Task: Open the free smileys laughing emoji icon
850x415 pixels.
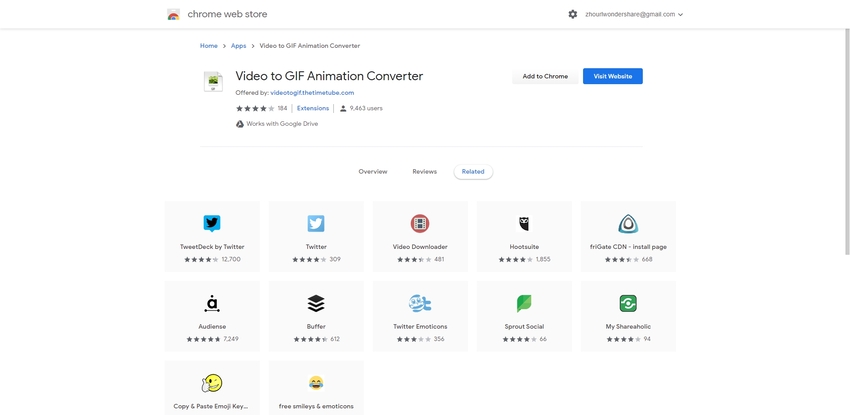Action: point(316,383)
